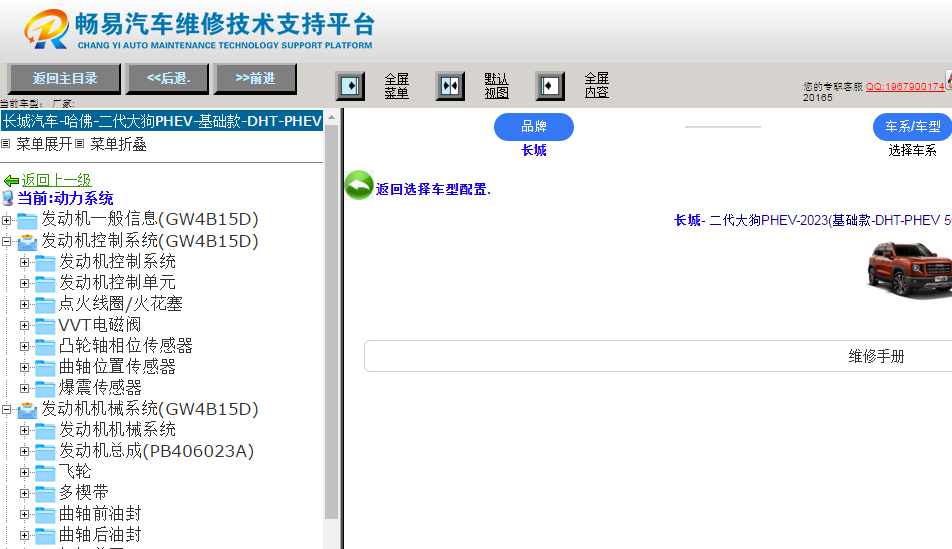Click the folder icon for 发动机控制单元
Image resolution: width=952 pixels, height=549 pixels.
(45, 283)
